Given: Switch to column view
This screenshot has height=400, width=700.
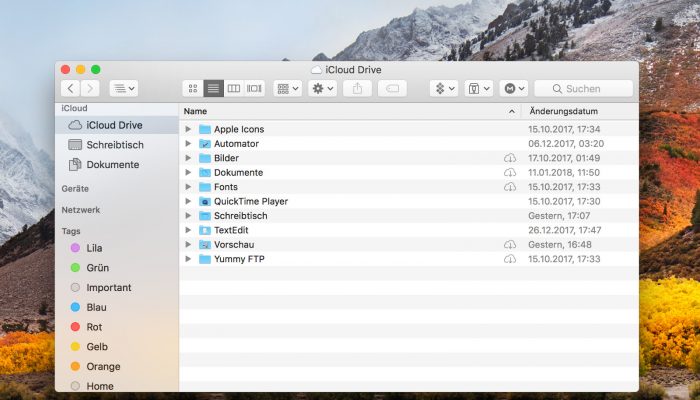Looking at the screenshot, I should [x=234, y=88].
